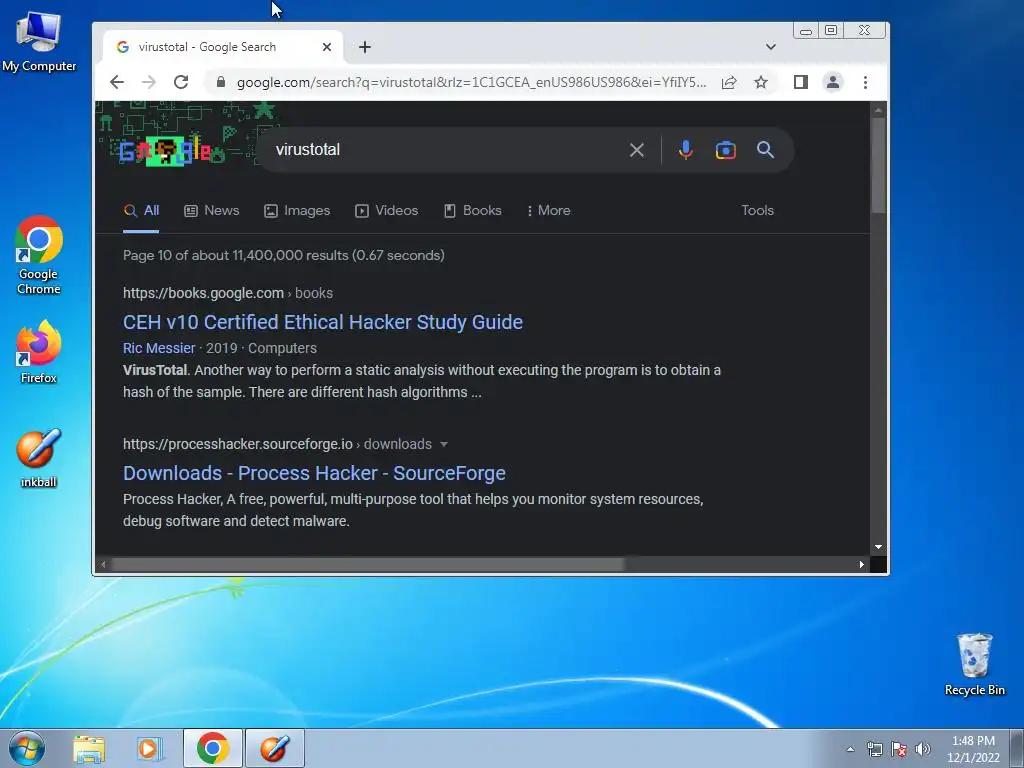Open Downloads - Process Hacker - SourceForge result
The width and height of the screenshot is (1024, 768).
[x=314, y=473]
